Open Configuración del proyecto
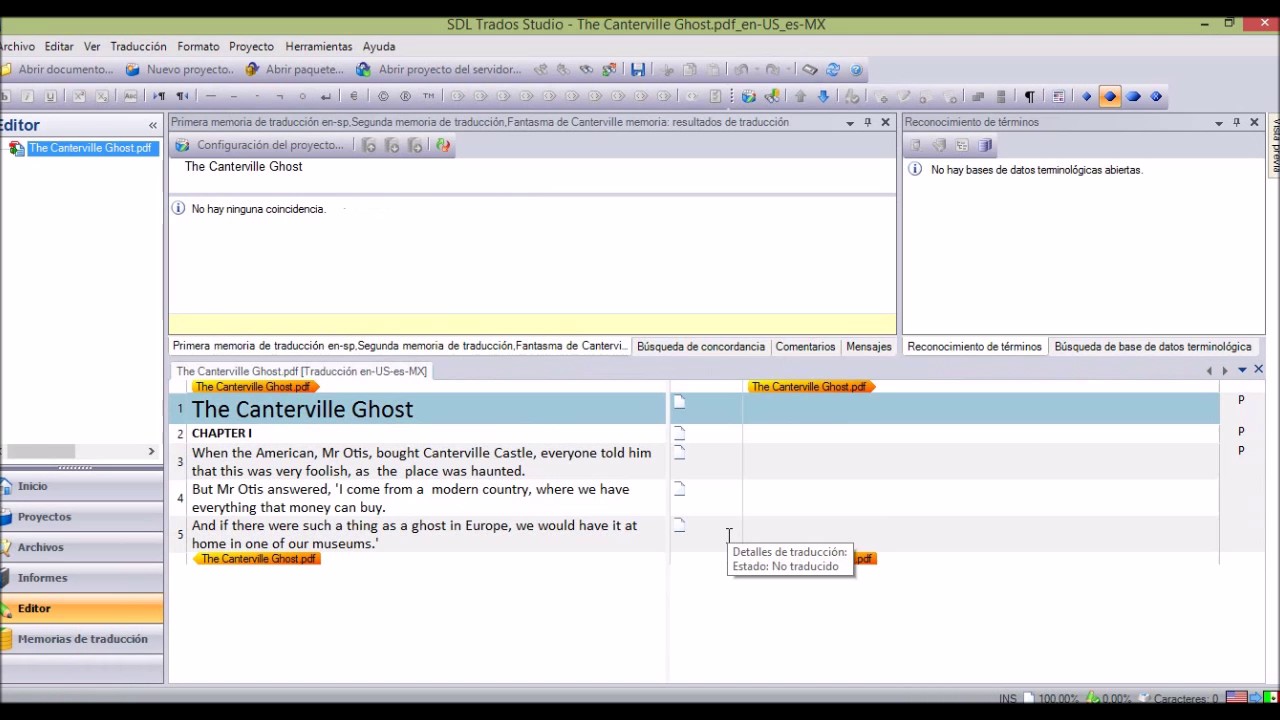Image resolution: width=1280 pixels, height=720 pixels. click(260, 146)
